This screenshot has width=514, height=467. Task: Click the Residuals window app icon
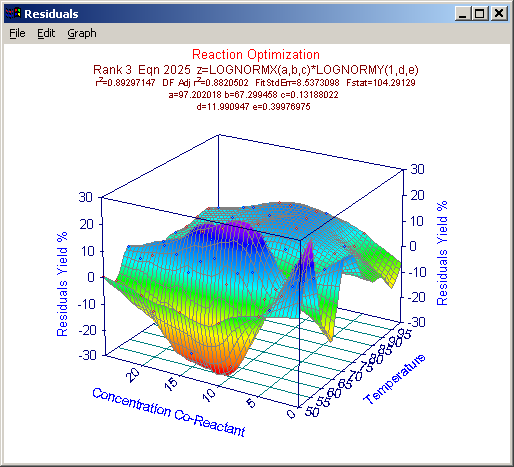point(13,14)
